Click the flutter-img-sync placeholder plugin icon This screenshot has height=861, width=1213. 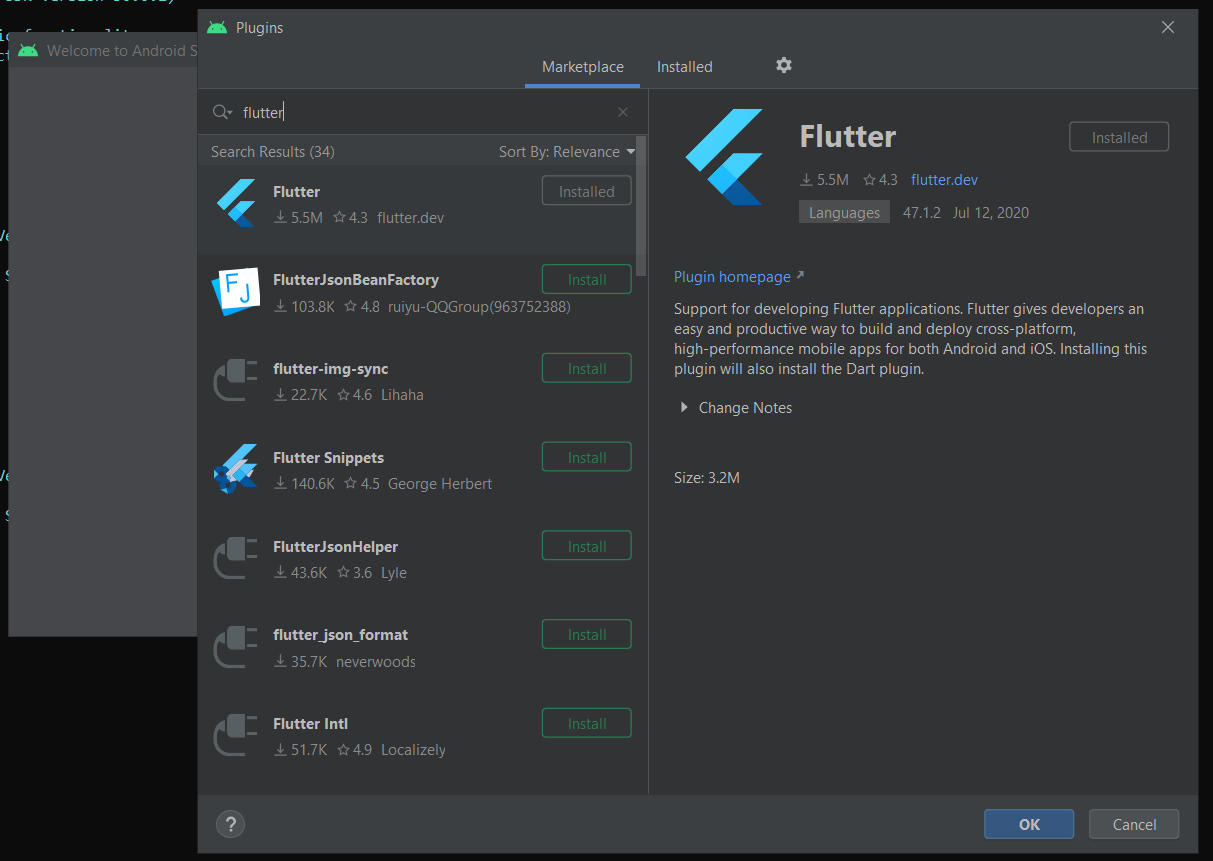[x=235, y=379]
